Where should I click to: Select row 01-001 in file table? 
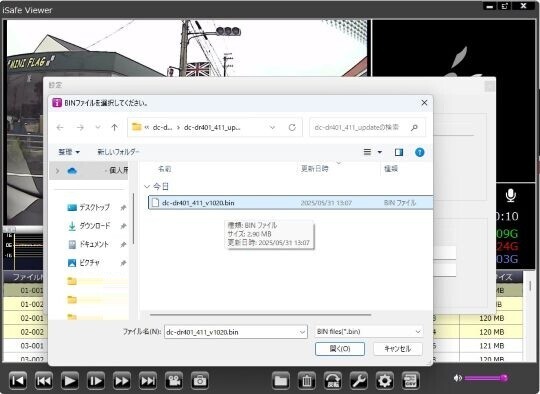32,290
